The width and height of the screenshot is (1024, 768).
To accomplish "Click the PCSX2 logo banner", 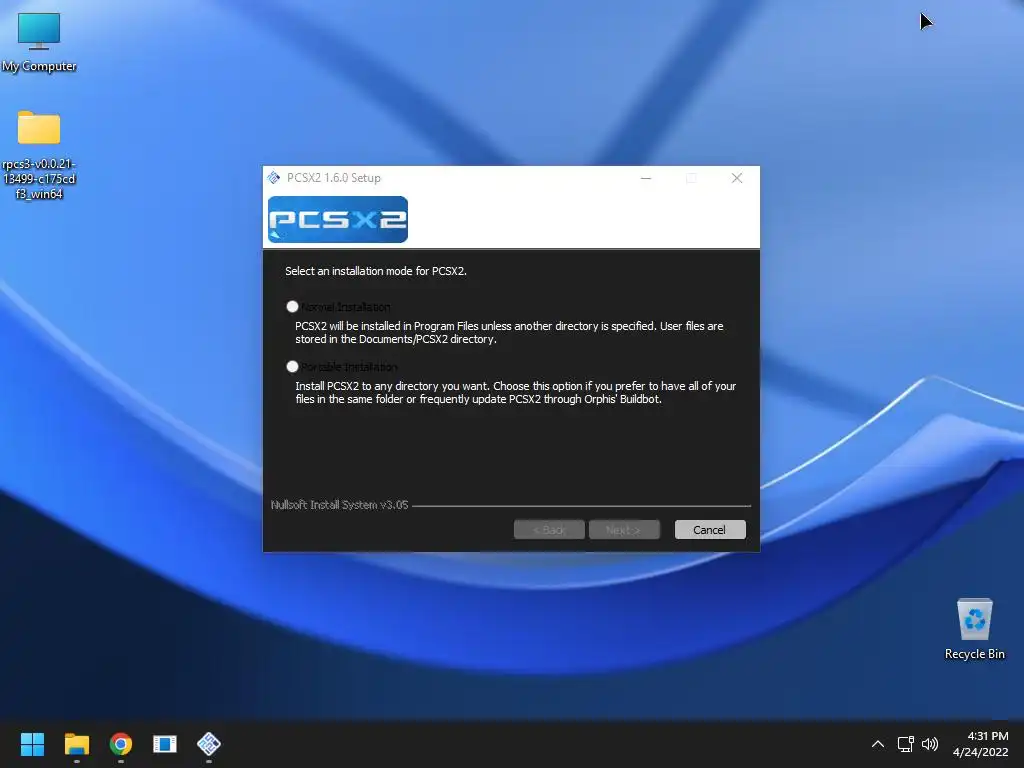I will (x=338, y=219).
